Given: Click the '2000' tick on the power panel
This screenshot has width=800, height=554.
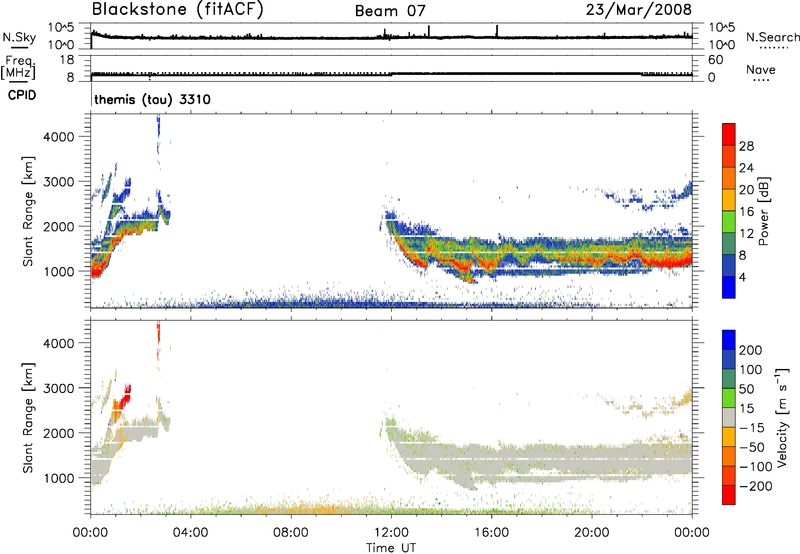Looking at the screenshot, I should pyautogui.click(x=59, y=226).
